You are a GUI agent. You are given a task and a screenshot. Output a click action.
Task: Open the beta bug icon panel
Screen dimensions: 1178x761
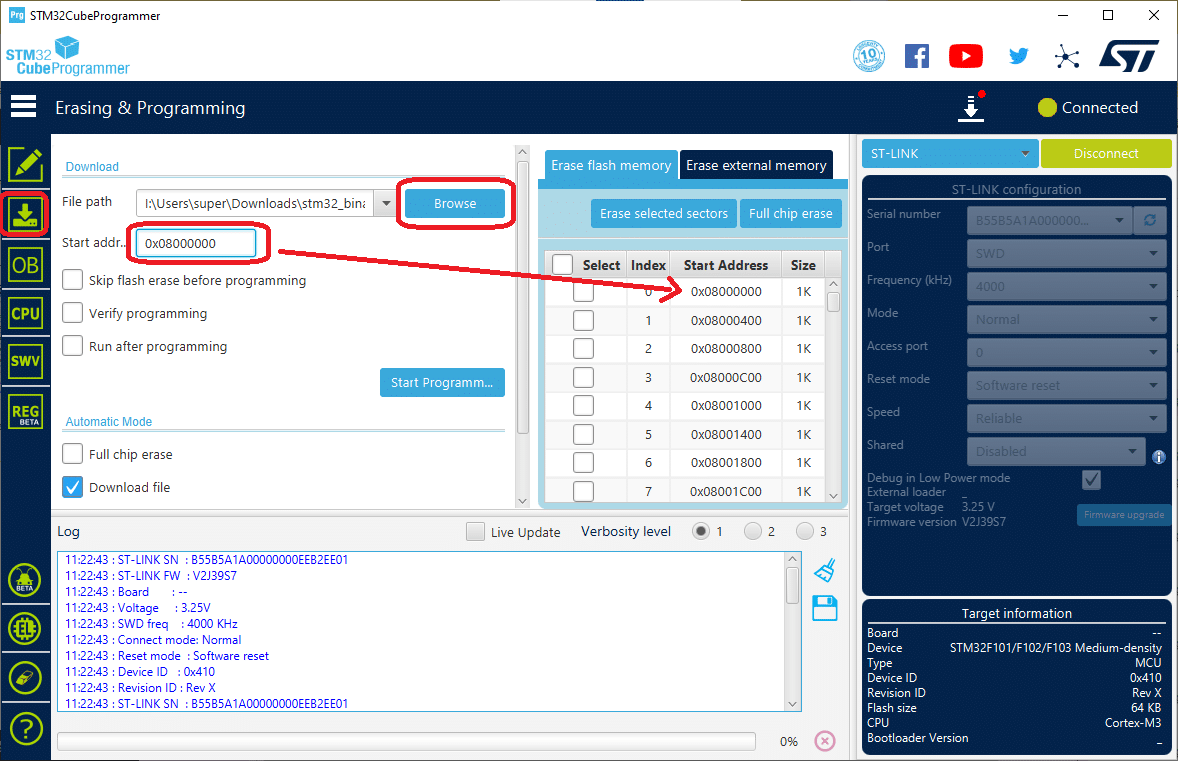pyautogui.click(x=25, y=580)
